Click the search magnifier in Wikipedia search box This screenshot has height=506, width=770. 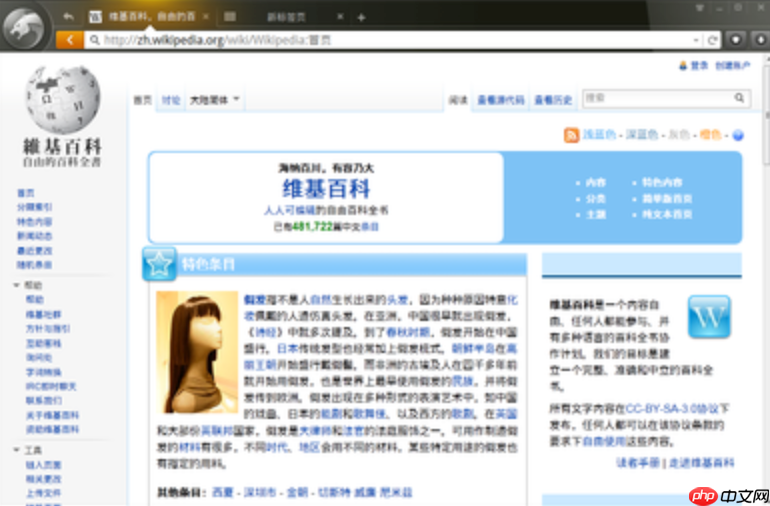point(739,98)
